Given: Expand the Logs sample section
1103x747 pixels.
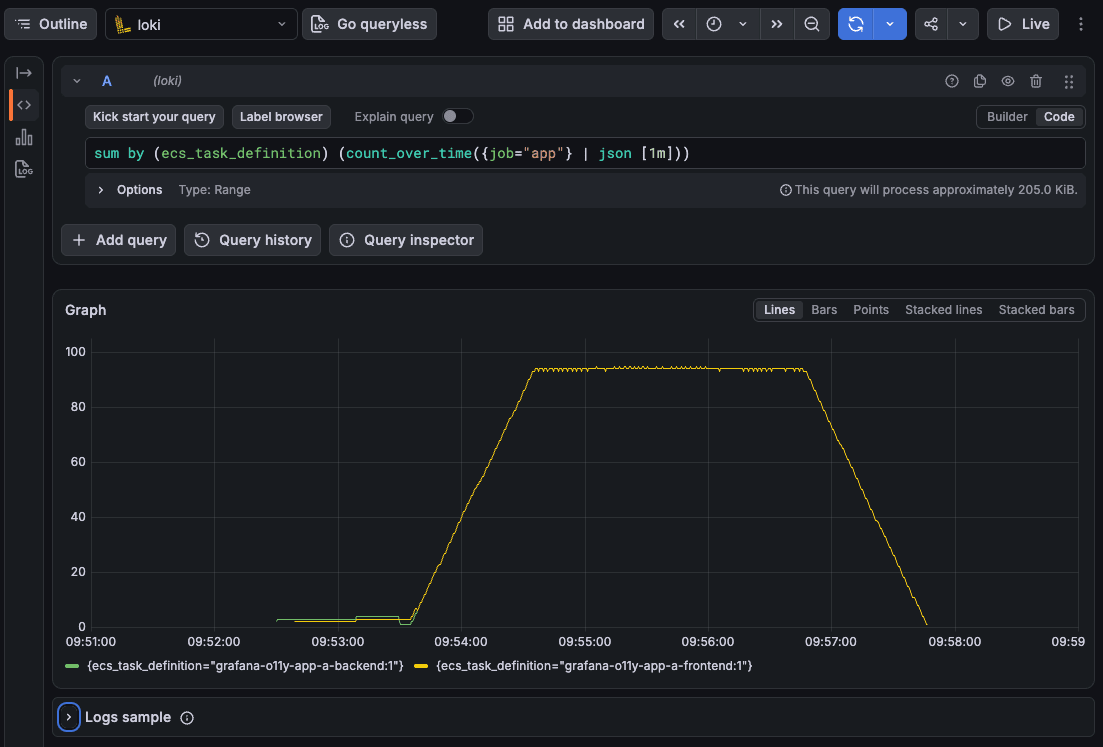Looking at the screenshot, I should (69, 717).
